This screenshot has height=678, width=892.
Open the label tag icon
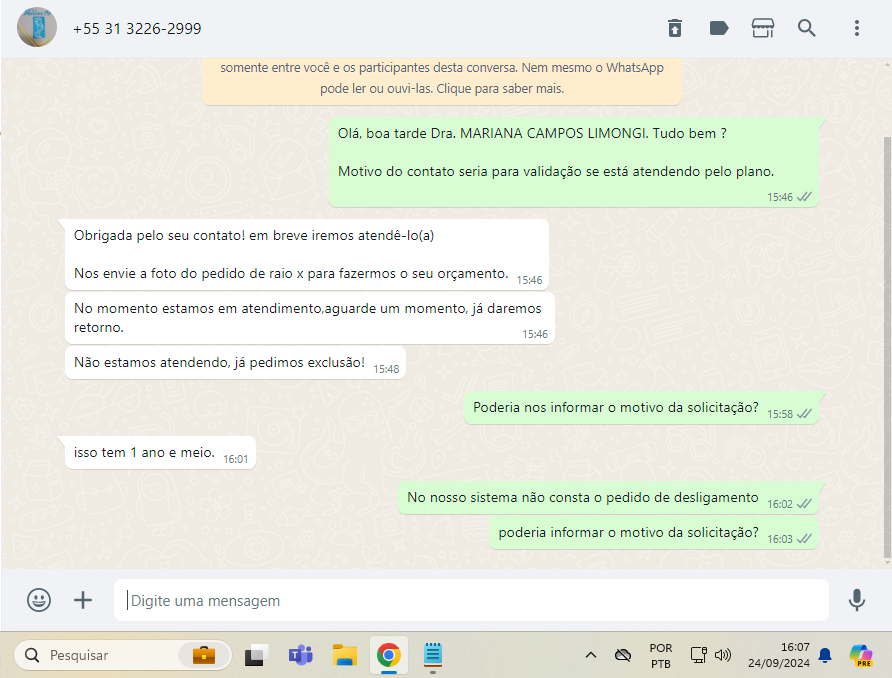point(719,28)
